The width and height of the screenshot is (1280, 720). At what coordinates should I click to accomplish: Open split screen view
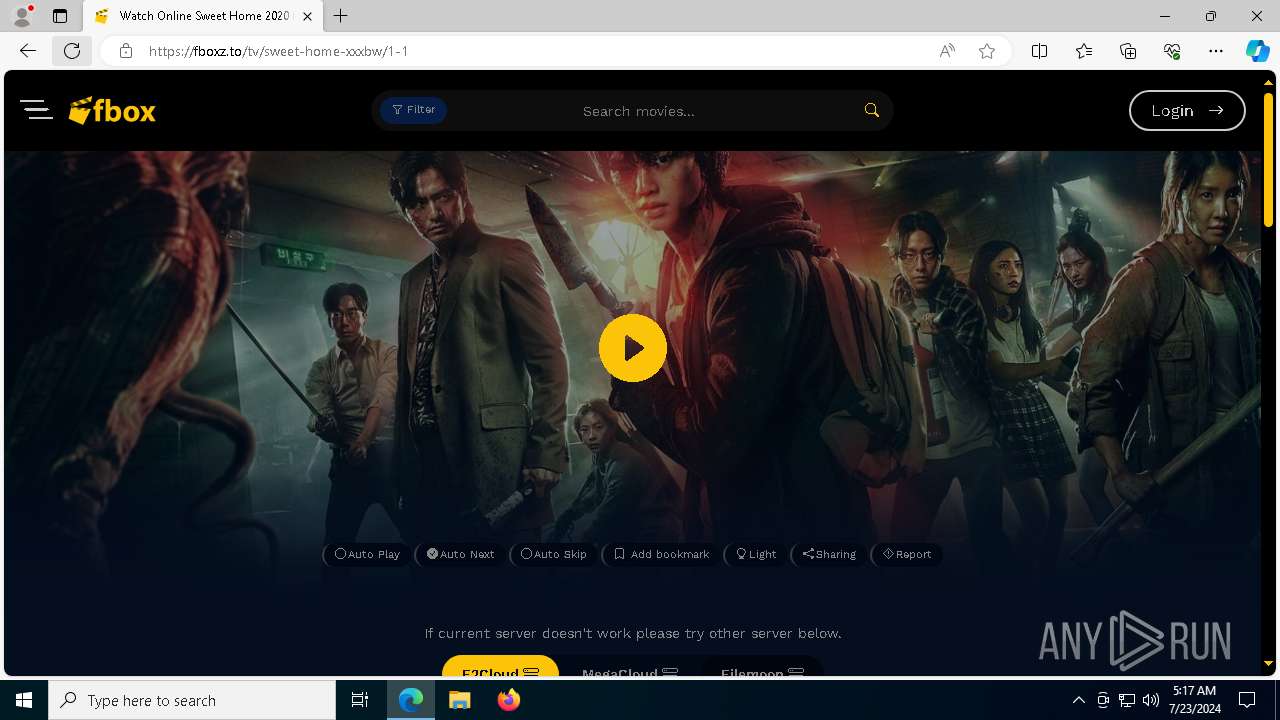point(1039,51)
